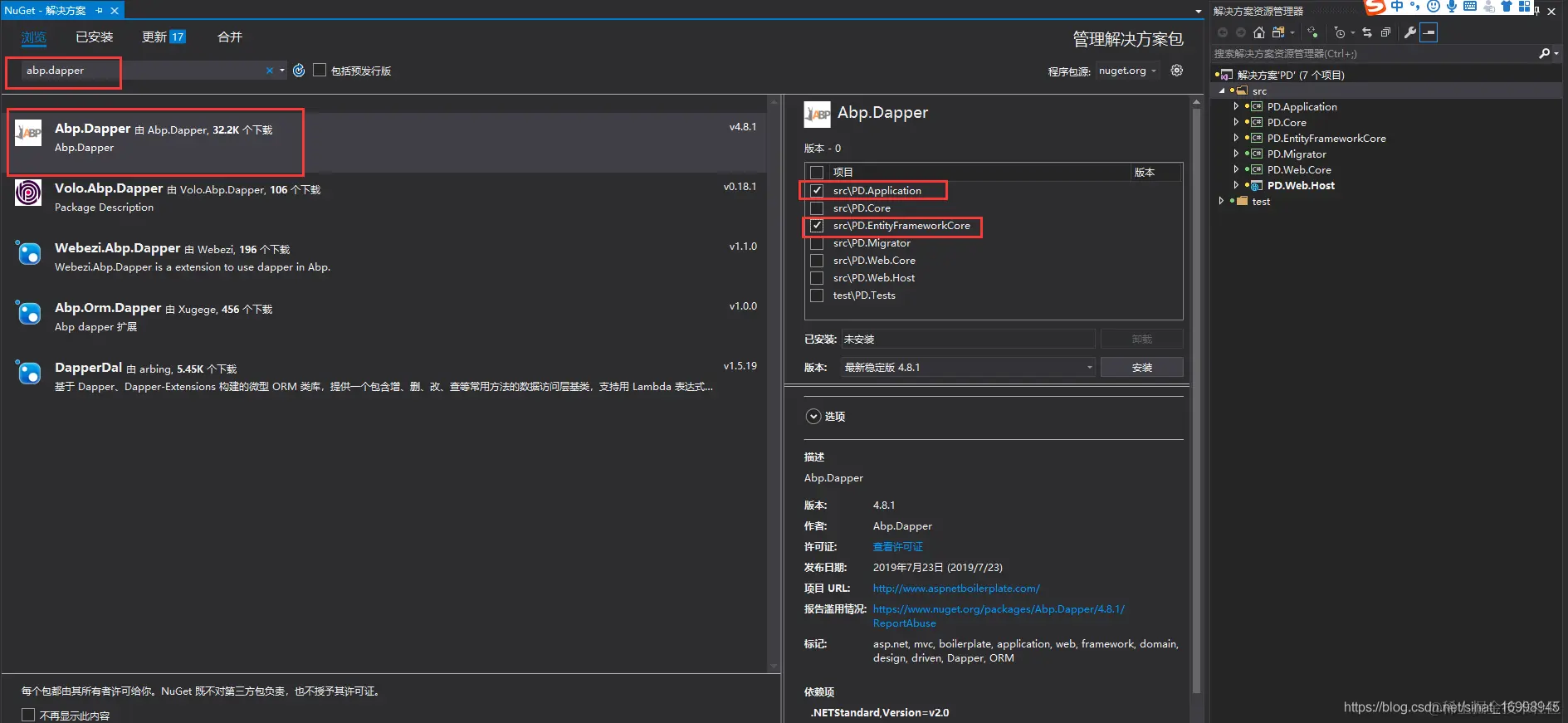Enable the don't show this again checkbox
The height and width of the screenshot is (723, 1568).
pos(28,715)
